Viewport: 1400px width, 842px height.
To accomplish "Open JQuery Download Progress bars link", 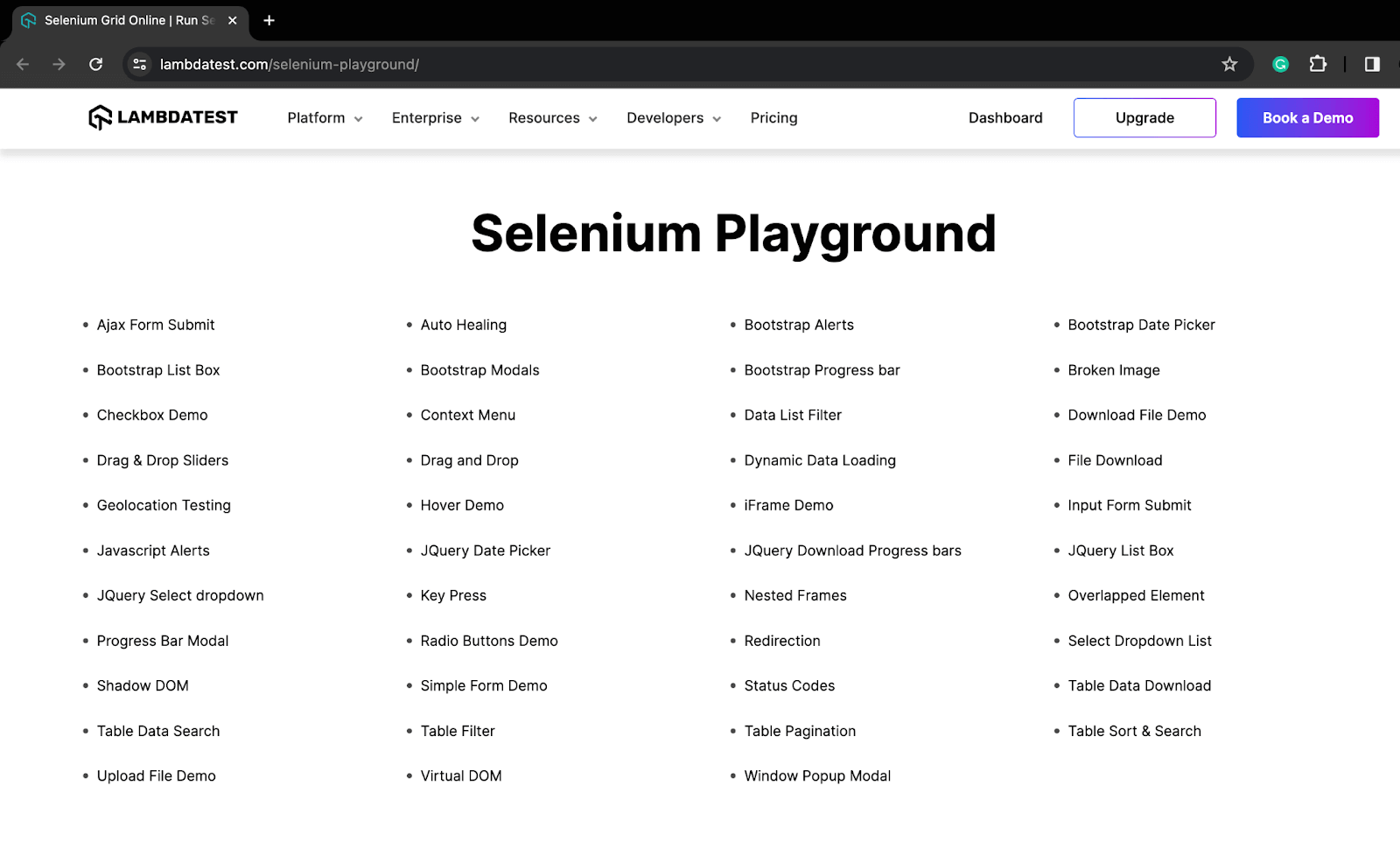I will click(853, 551).
